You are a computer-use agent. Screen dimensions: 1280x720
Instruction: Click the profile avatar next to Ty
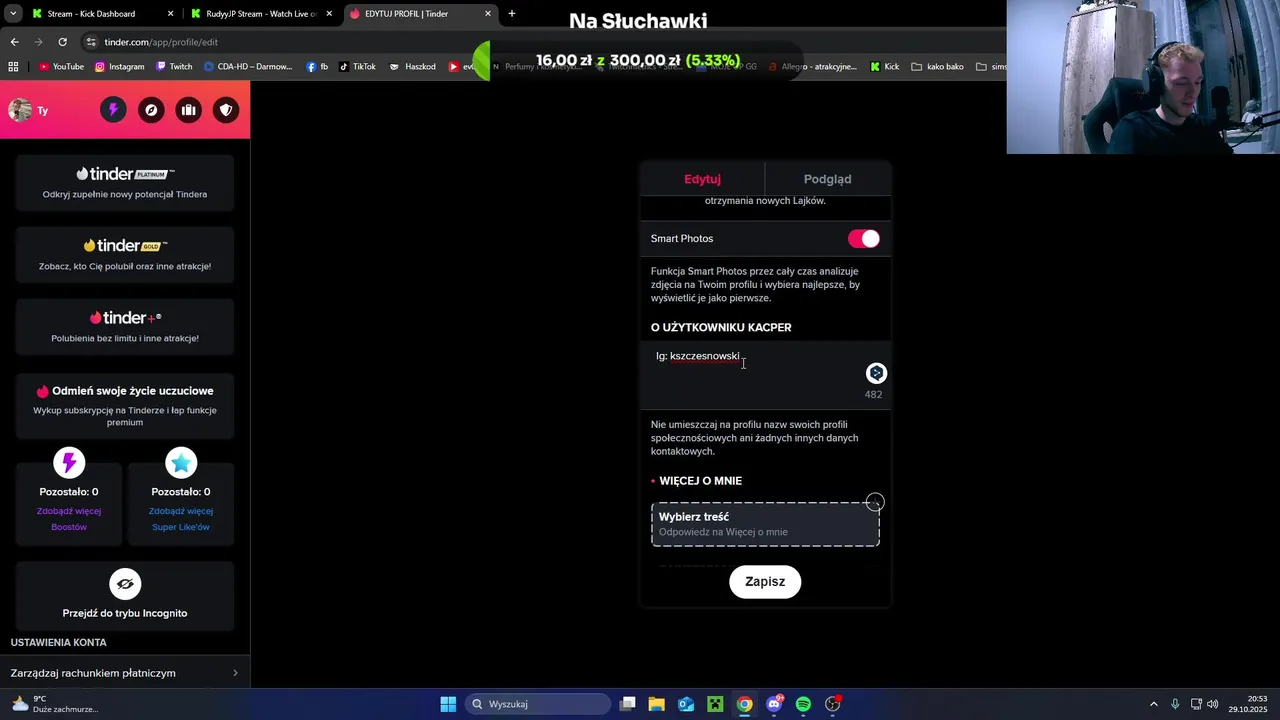click(20, 110)
